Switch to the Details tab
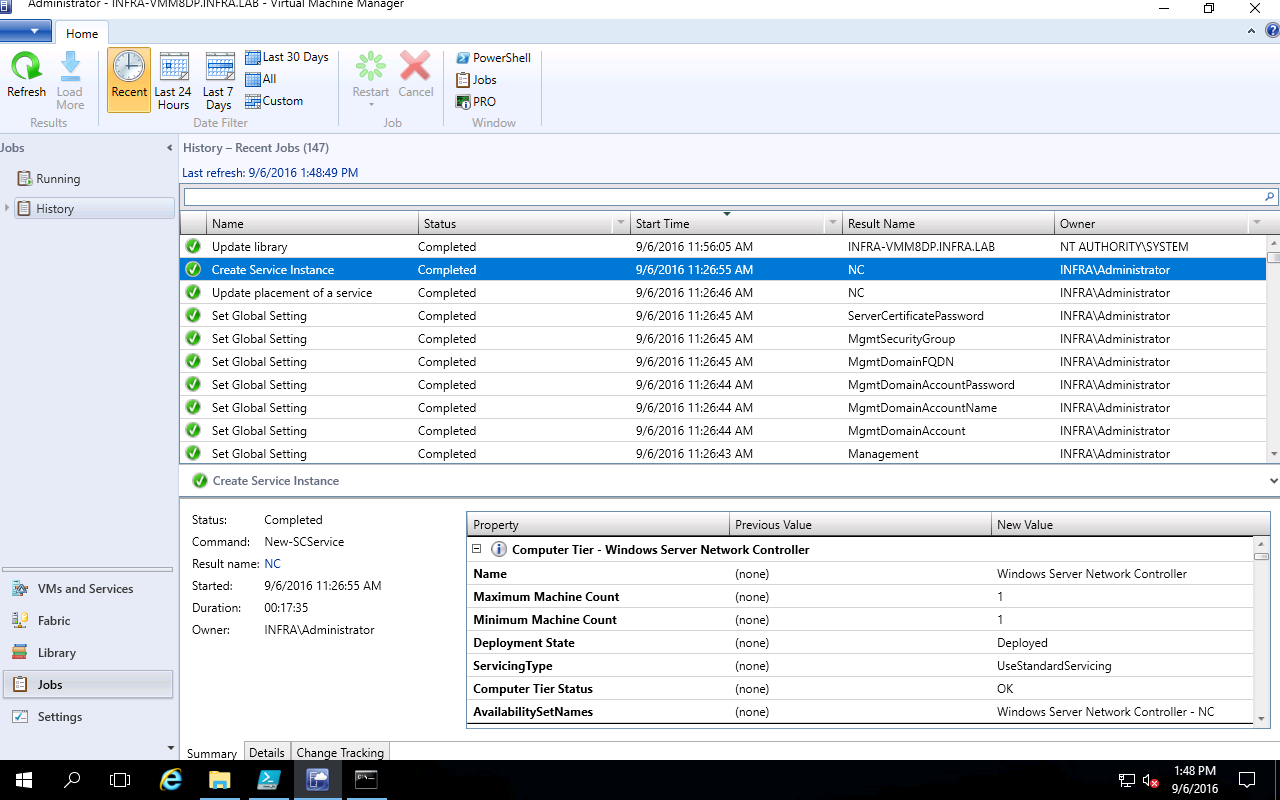The image size is (1280, 800). 267,753
